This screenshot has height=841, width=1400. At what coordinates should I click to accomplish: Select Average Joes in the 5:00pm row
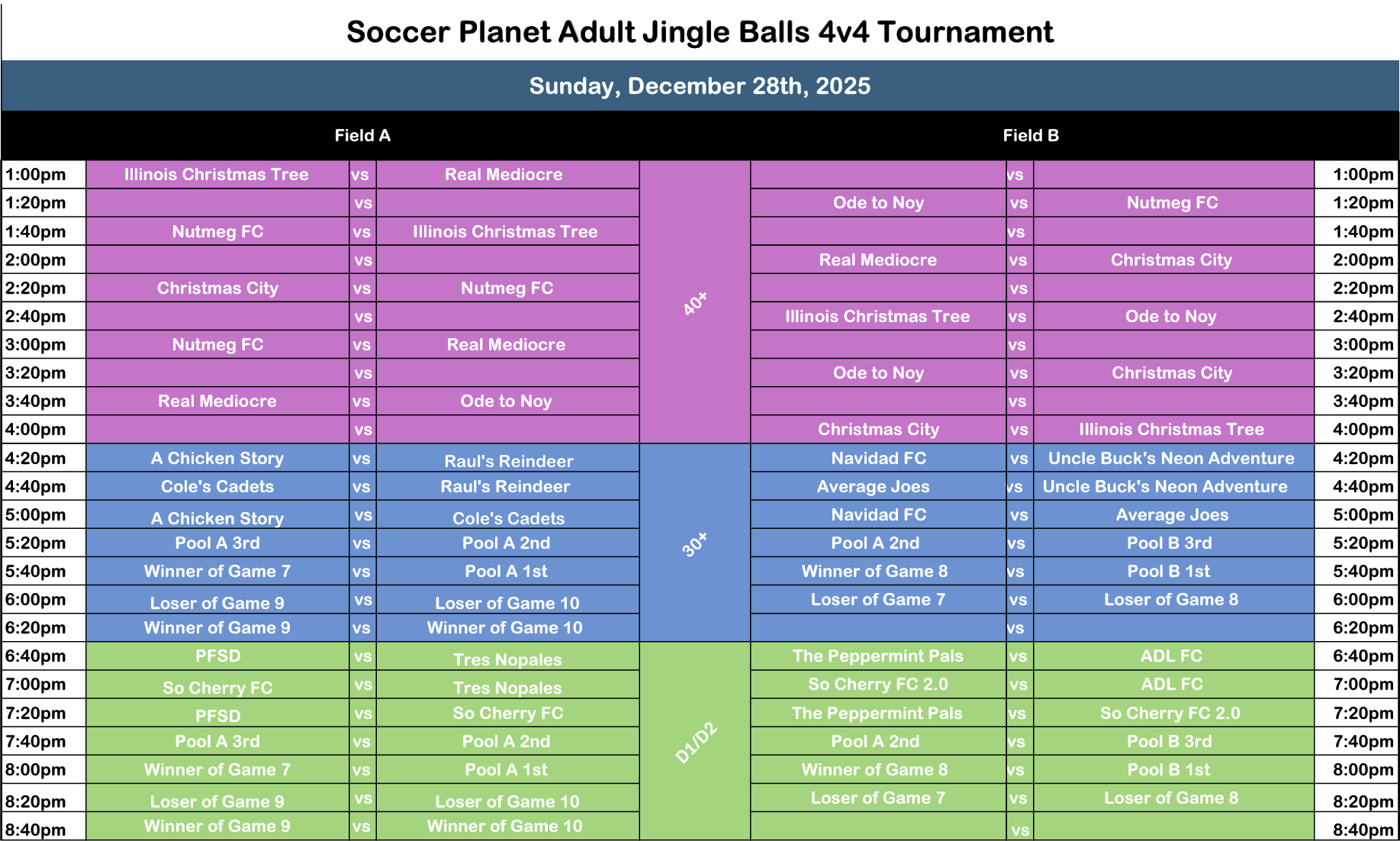tap(1172, 515)
